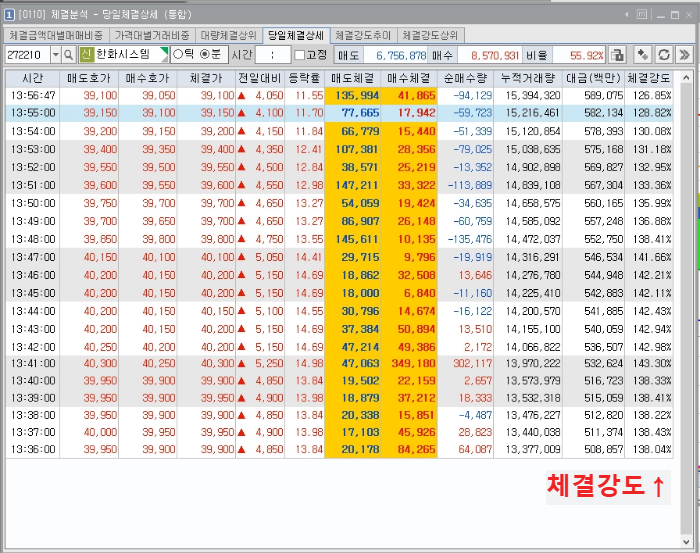Screen dimensions: 700x553
Task: Click the 매수 total value 8,570,931
Action: (x=495, y=55)
